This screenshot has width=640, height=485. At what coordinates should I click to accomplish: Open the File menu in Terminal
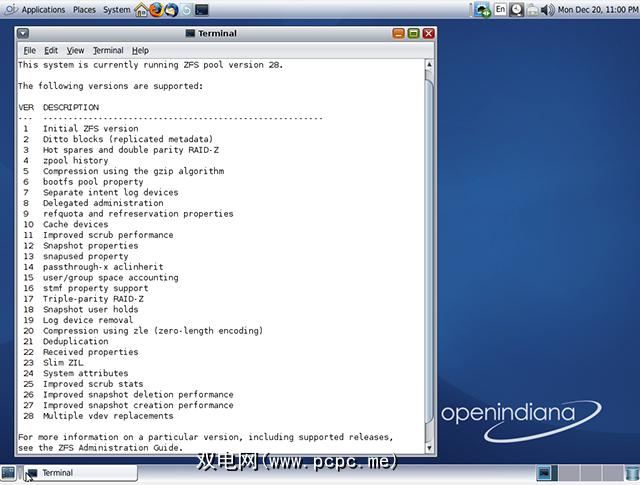(x=29, y=50)
